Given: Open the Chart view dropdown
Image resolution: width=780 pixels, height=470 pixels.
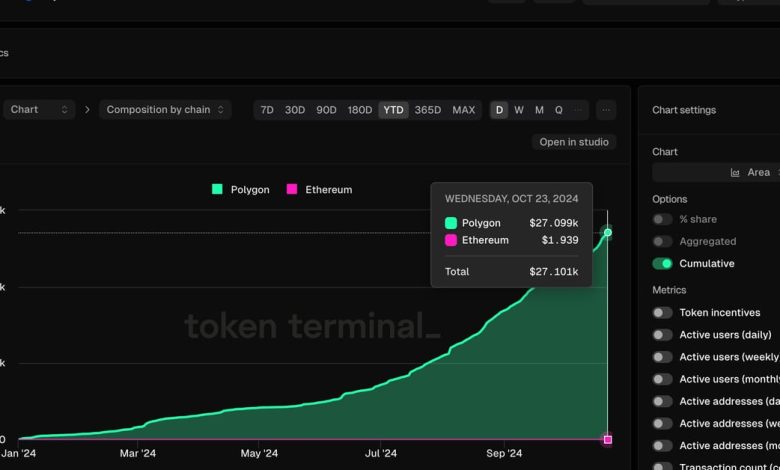Looking at the screenshot, I should (x=38, y=110).
